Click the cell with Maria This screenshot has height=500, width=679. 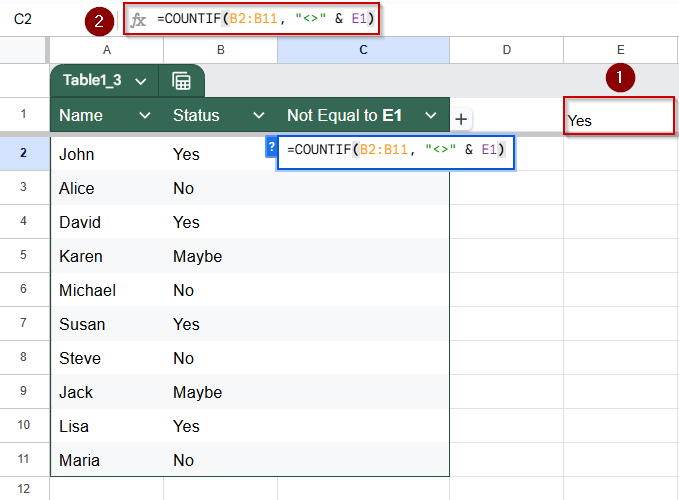point(107,460)
